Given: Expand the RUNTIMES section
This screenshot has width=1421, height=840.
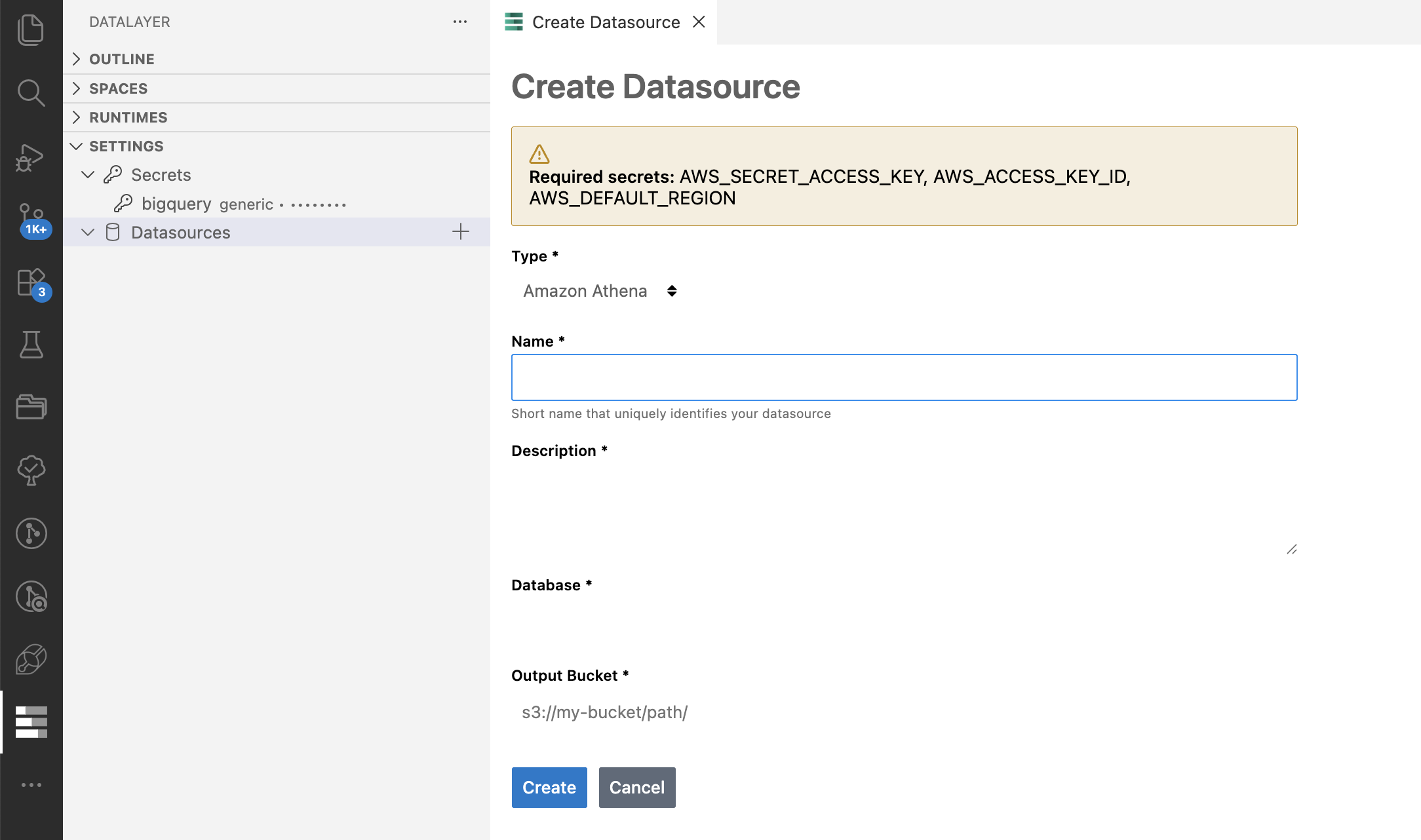Looking at the screenshot, I should point(128,117).
